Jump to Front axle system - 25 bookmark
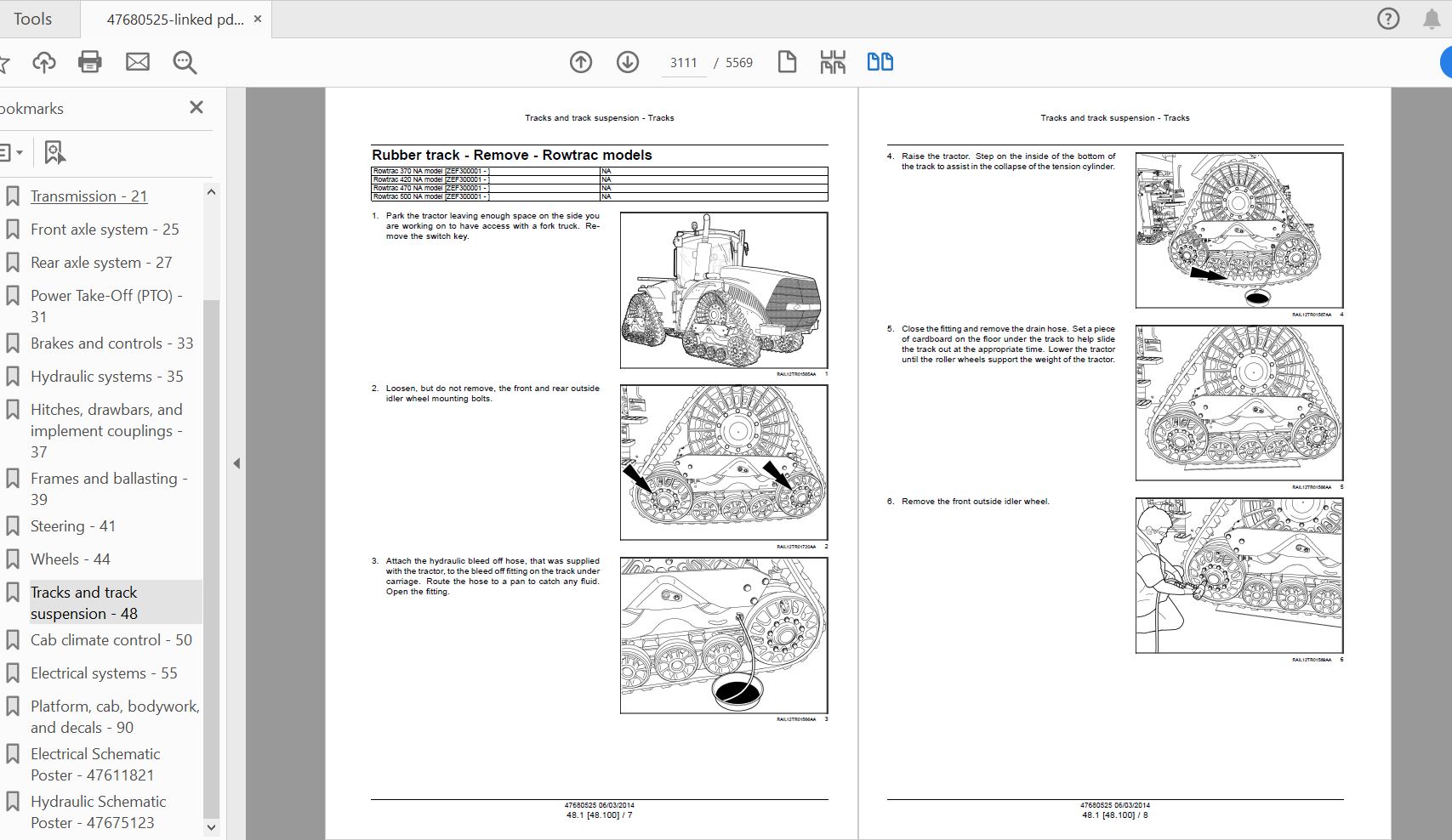Image resolution: width=1452 pixels, height=840 pixels. pyautogui.click(x=105, y=230)
